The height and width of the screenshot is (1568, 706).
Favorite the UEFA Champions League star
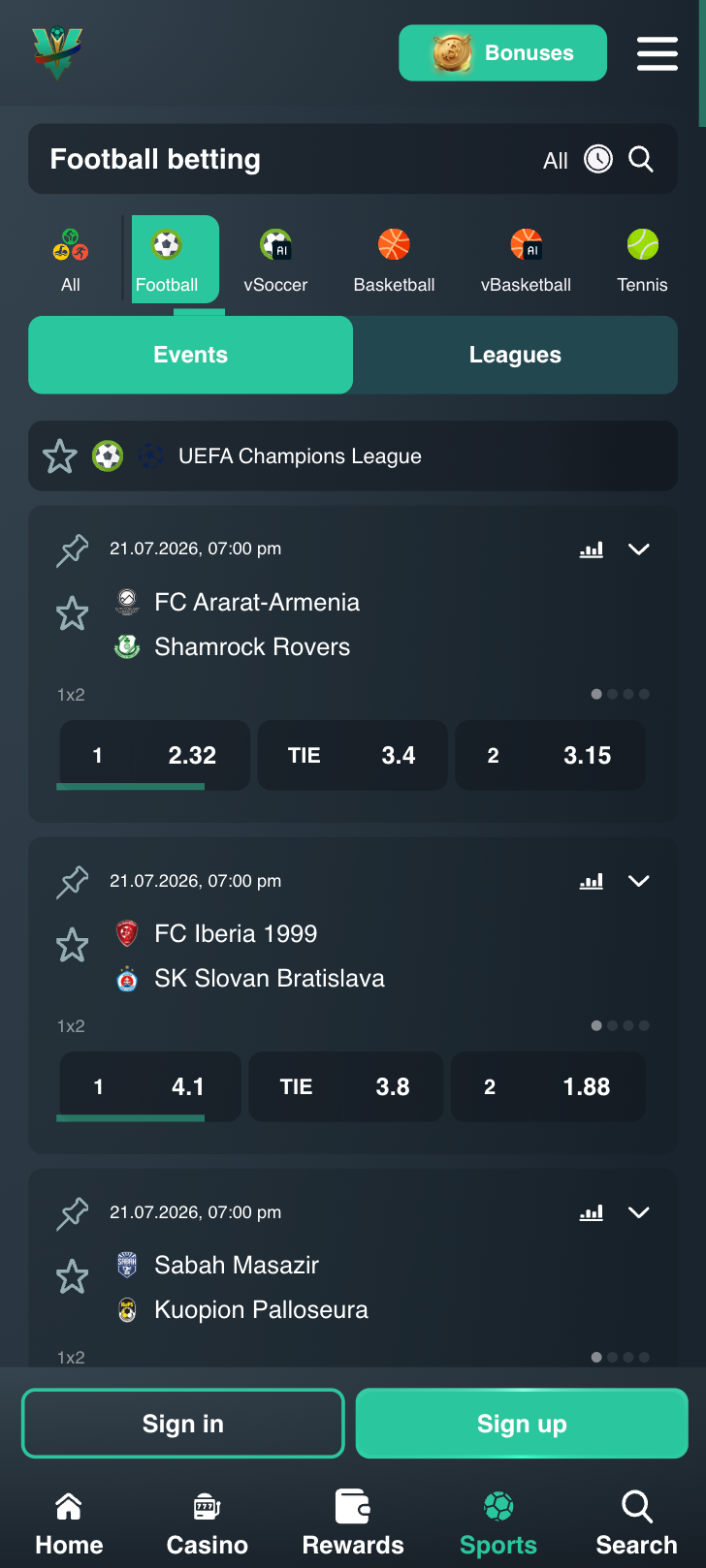pos(60,456)
